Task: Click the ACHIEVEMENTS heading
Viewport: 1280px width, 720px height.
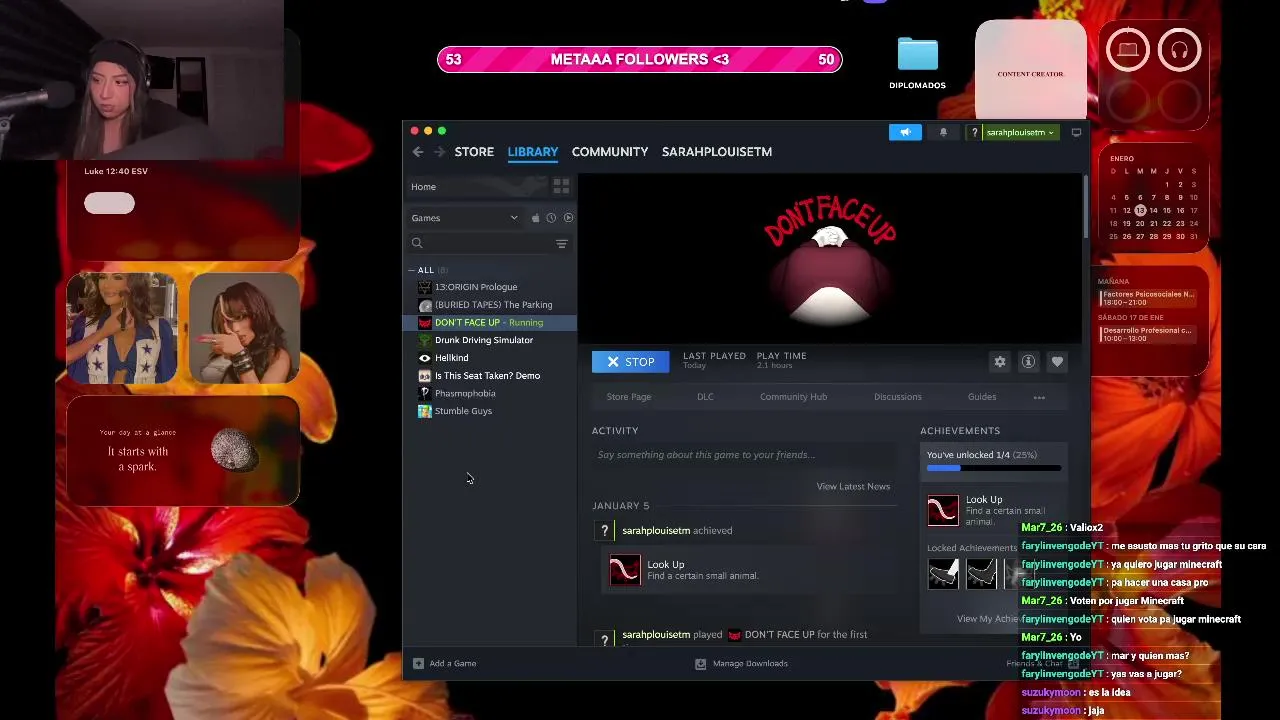Action: tap(960, 431)
